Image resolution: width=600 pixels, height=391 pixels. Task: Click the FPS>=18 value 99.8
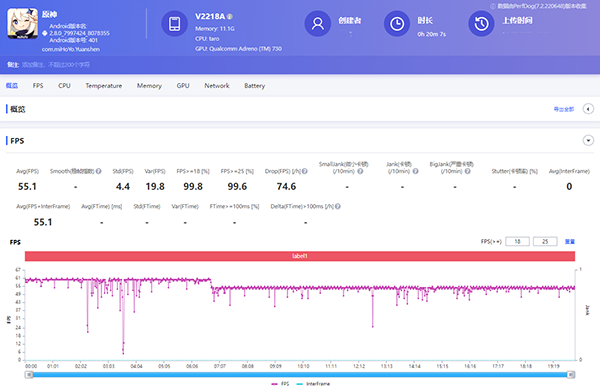pyautogui.click(x=193, y=186)
